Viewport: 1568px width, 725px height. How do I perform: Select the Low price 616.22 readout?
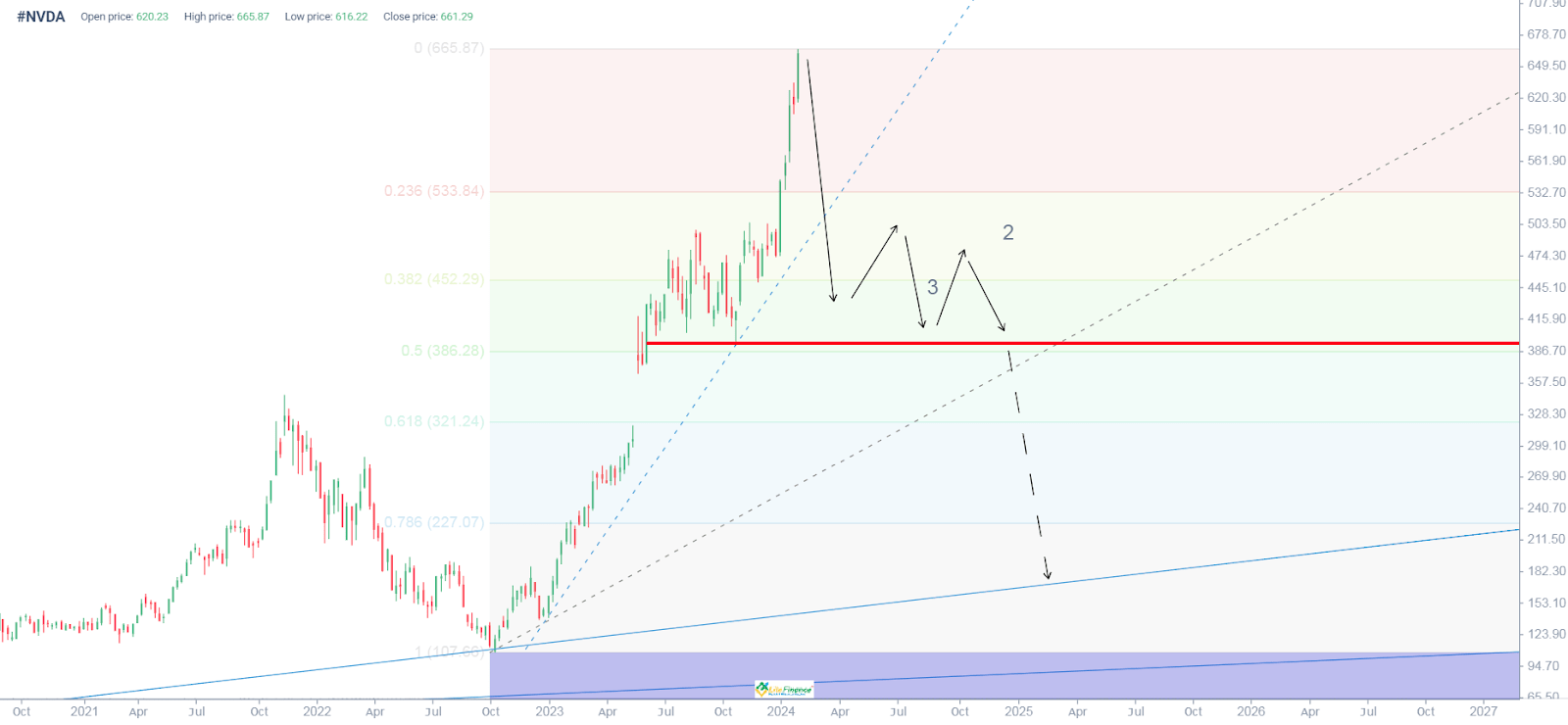(326, 17)
